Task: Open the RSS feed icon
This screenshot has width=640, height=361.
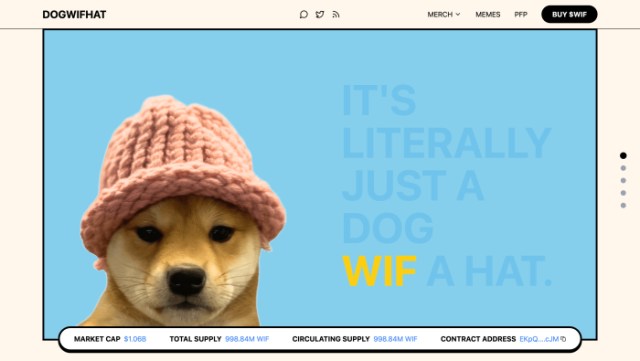Action: [336, 15]
